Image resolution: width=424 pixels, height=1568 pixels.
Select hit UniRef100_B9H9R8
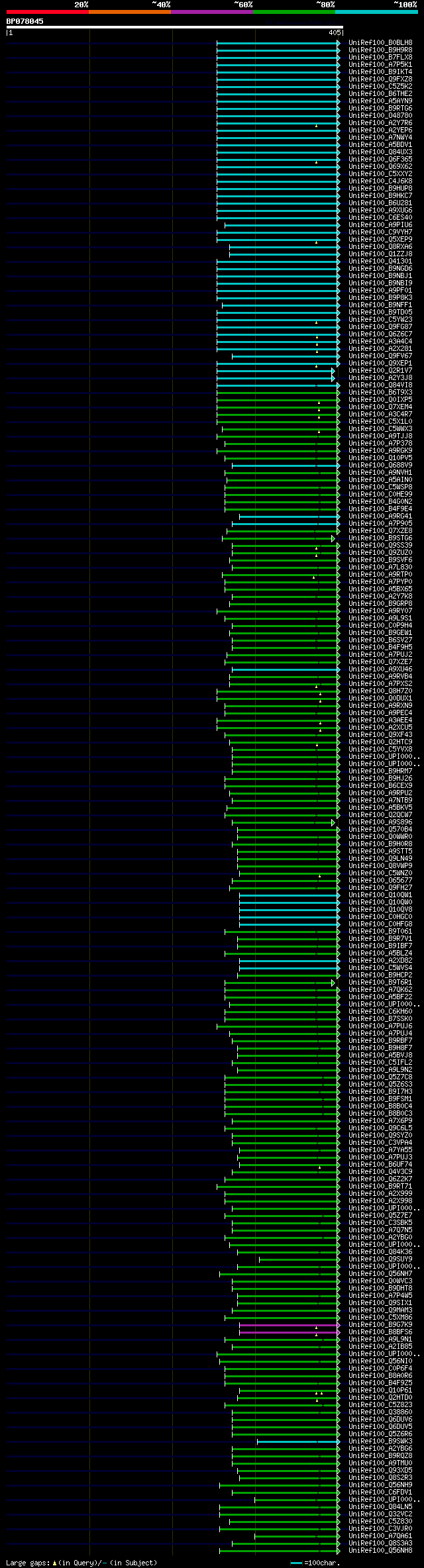[380, 50]
